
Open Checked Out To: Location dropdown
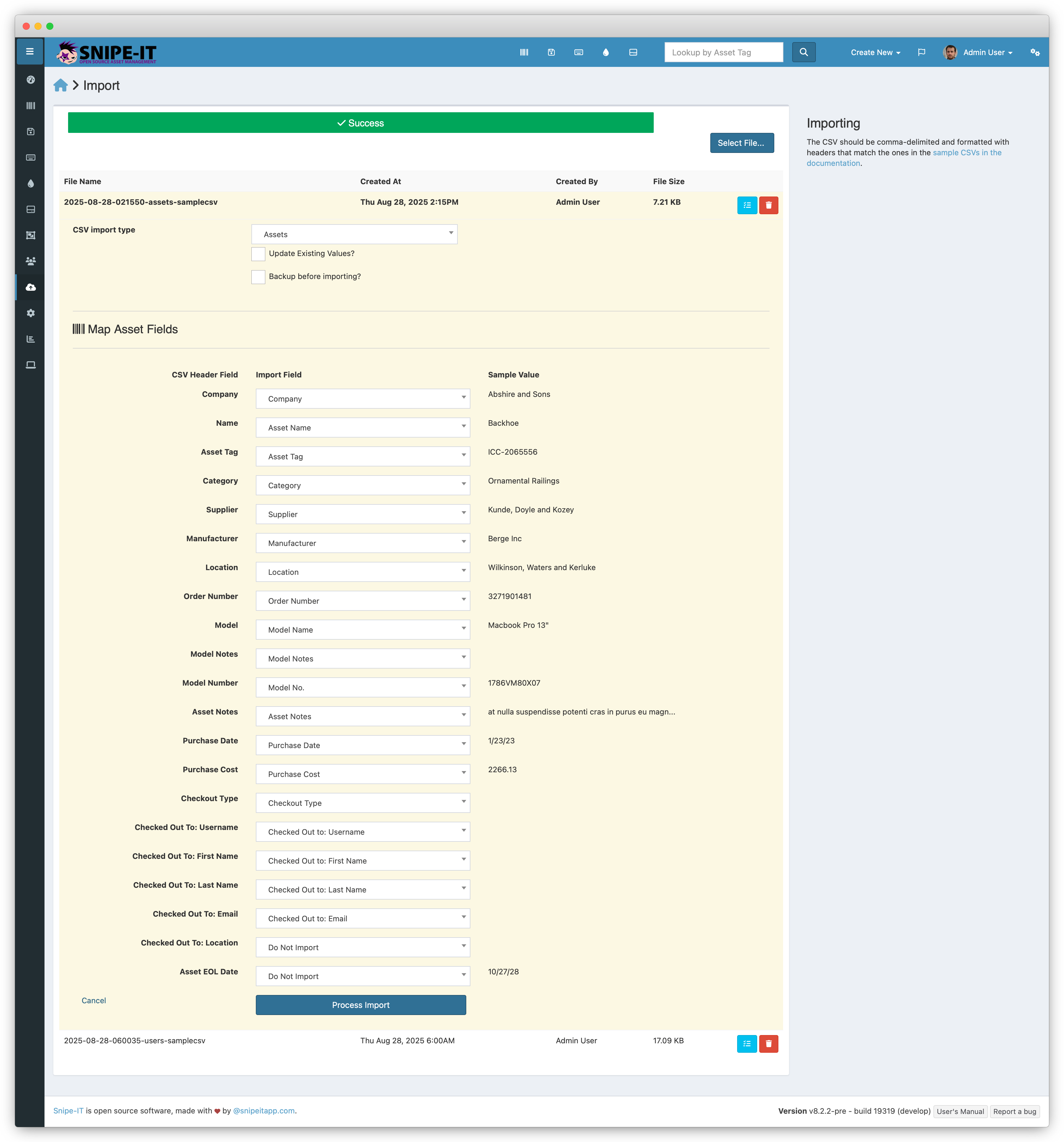point(363,947)
